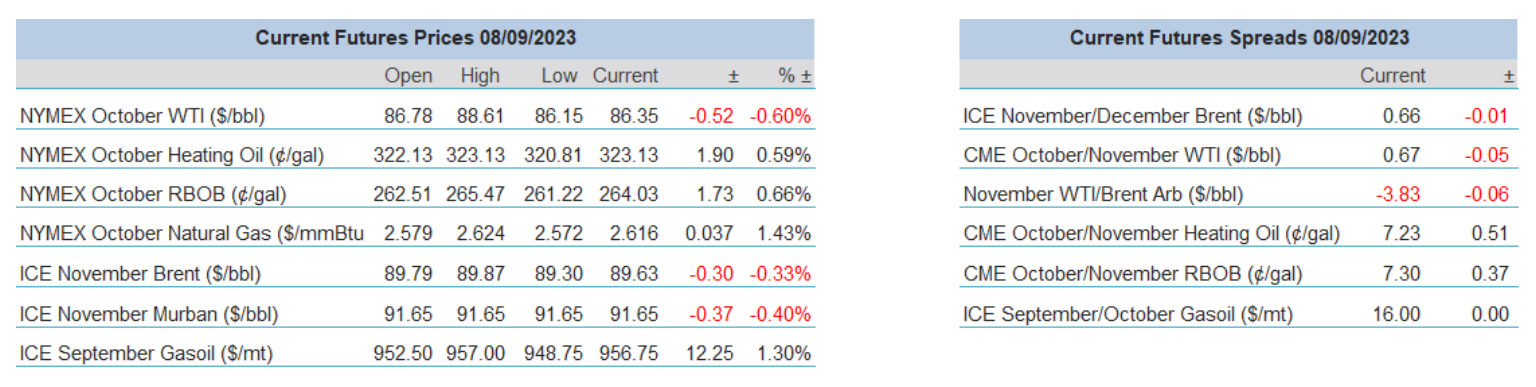
Task: Click the Open column header
Action: point(408,76)
